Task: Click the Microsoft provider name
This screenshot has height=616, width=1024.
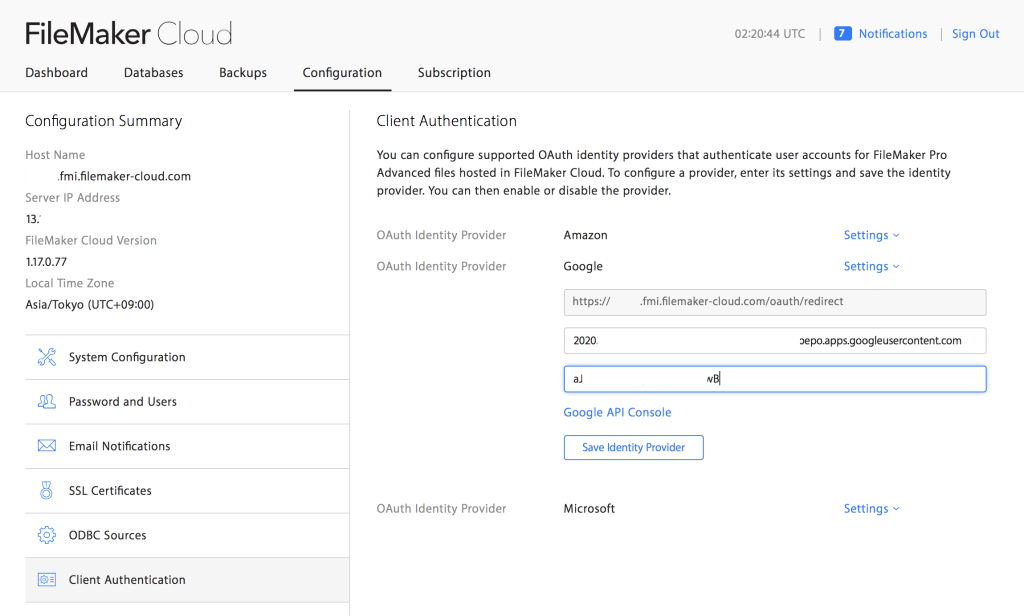Action: pyautogui.click(x=589, y=509)
